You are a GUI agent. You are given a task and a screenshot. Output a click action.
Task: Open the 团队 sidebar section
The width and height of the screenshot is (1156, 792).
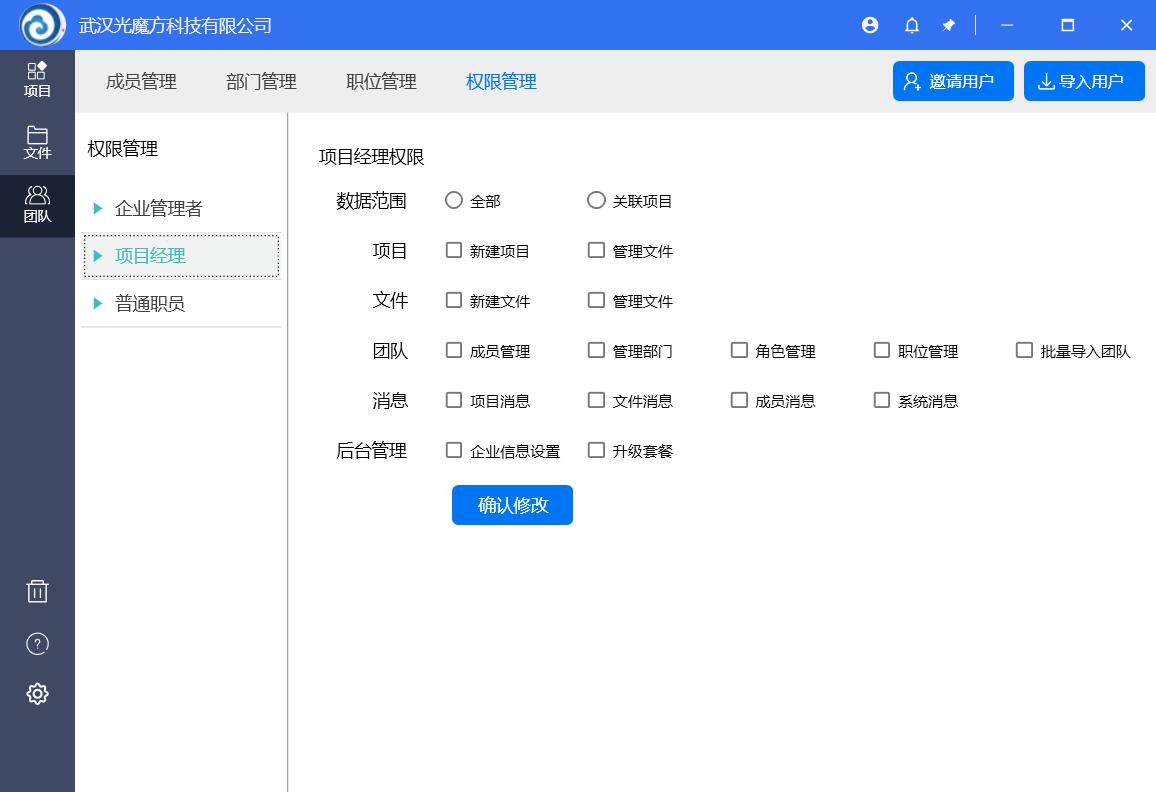37,206
